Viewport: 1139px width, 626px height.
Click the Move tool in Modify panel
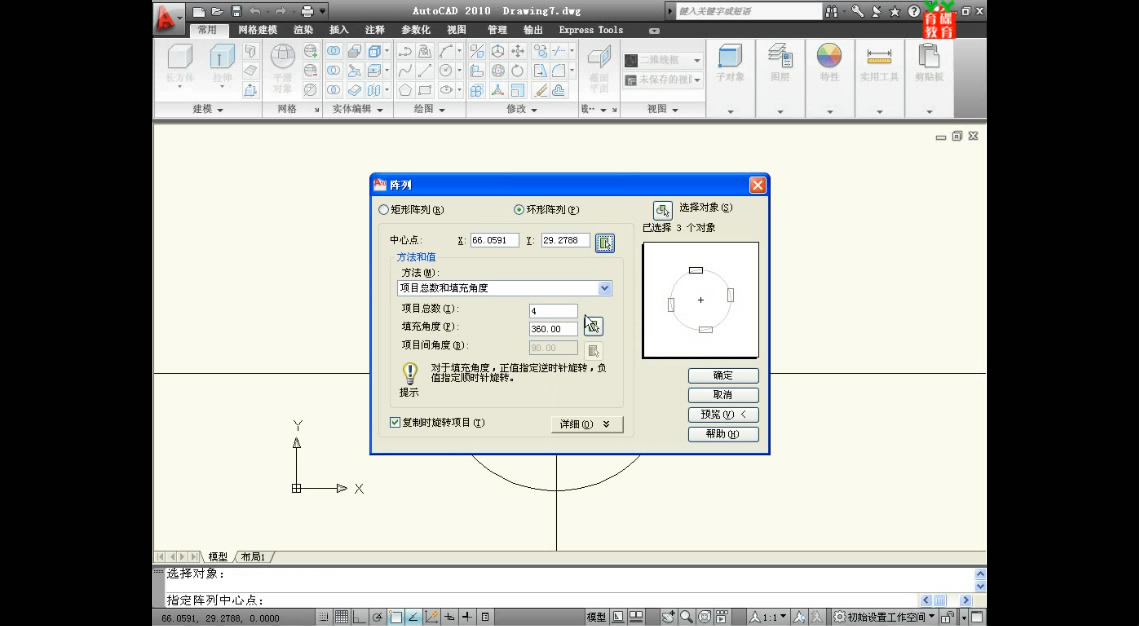click(x=517, y=51)
